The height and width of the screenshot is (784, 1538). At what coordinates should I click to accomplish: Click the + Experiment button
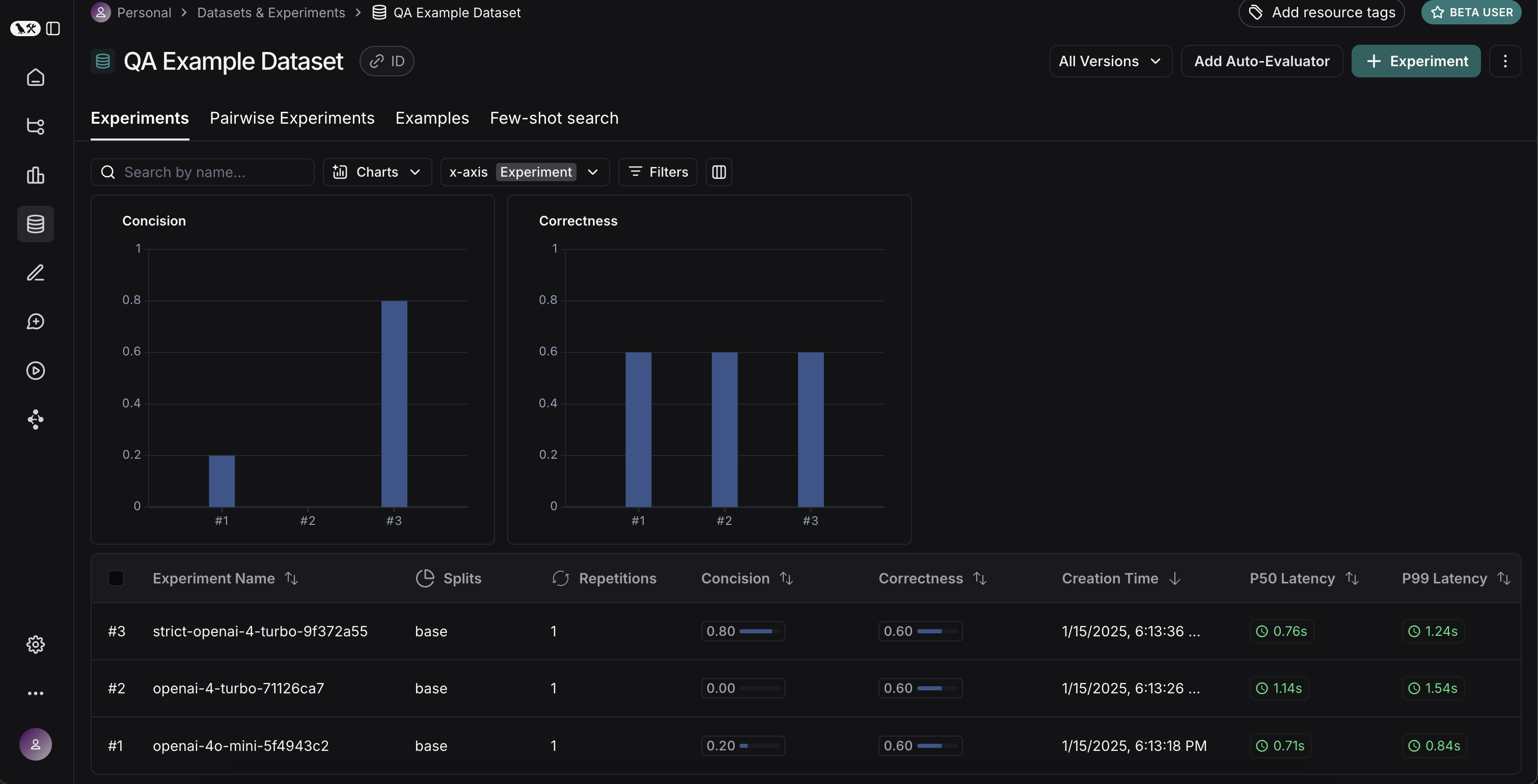[x=1416, y=61]
